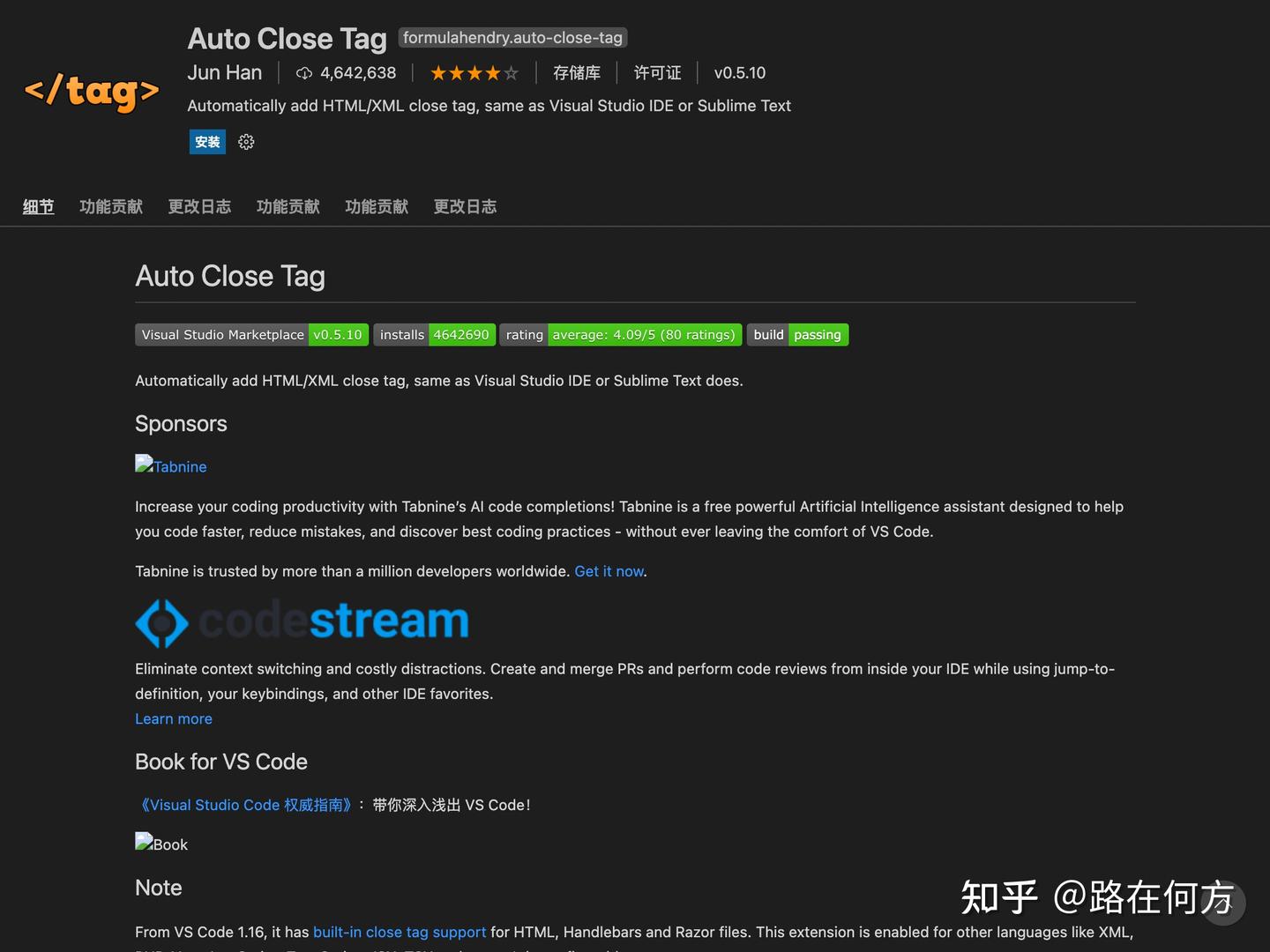Click the installs 4642690 badge
The image size is (1270, 952).
click(435, 335)
